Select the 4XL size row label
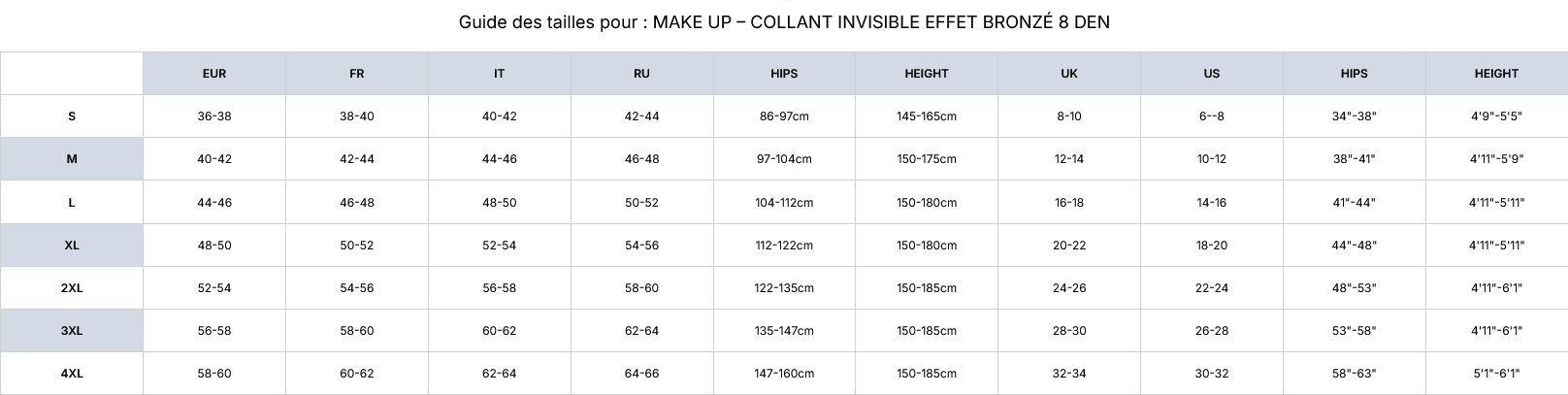 [x=72, y=374]
